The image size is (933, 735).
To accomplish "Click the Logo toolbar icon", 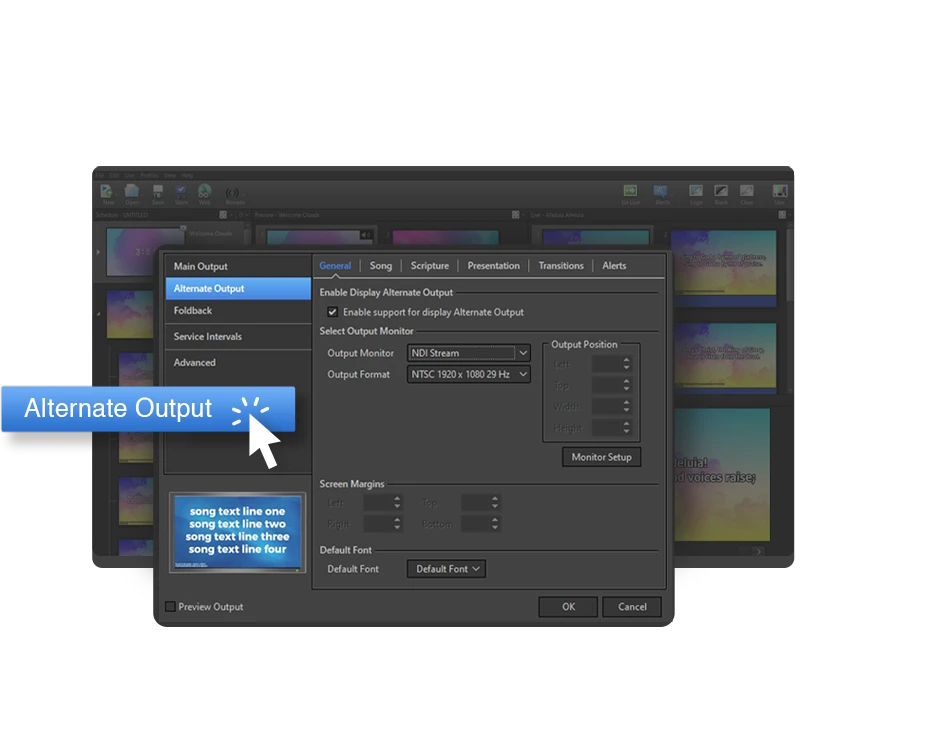I will point(696,191).
